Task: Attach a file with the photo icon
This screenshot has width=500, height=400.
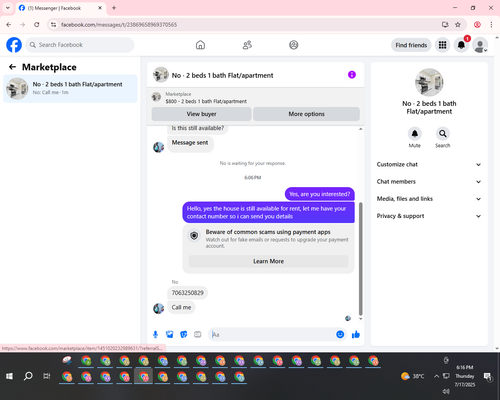Action: tap(170, 334)
